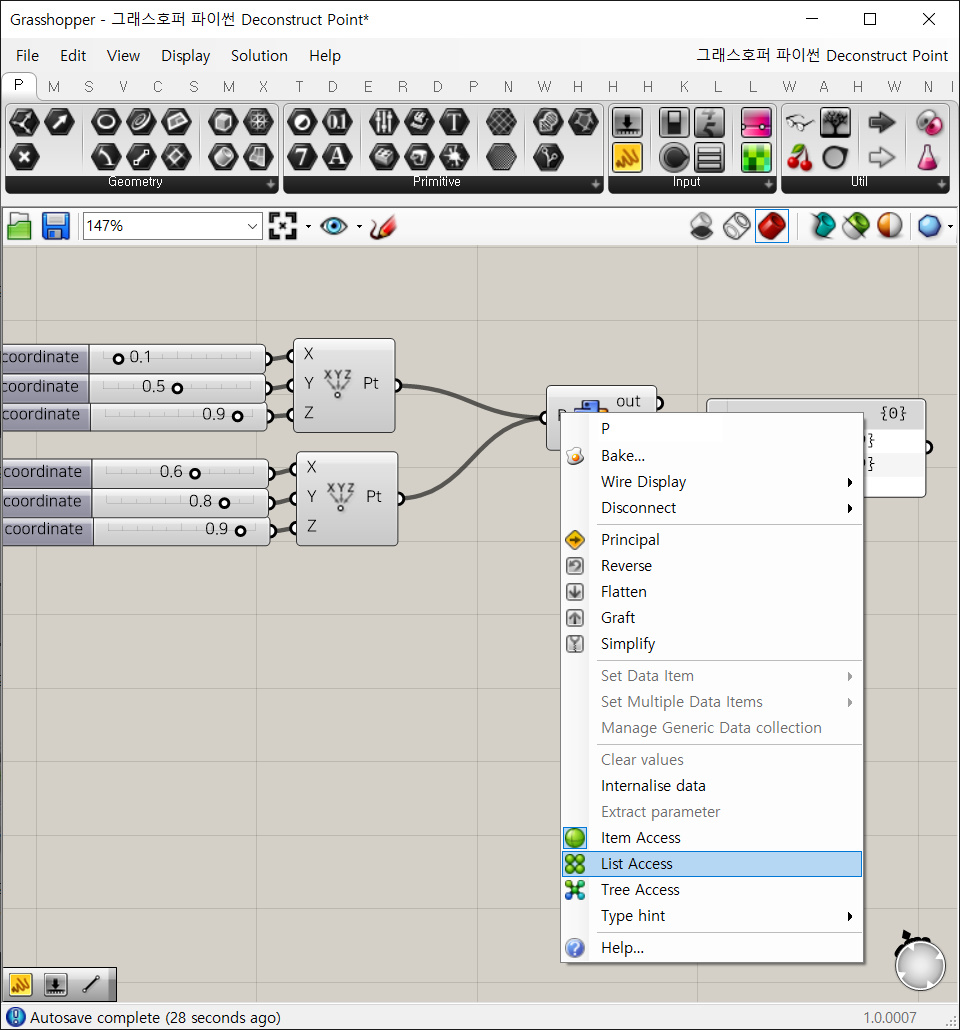This screenshot has height=1030, width=960.
Task: Select the flask icon in Util
Action: click(x=927, y=157)
